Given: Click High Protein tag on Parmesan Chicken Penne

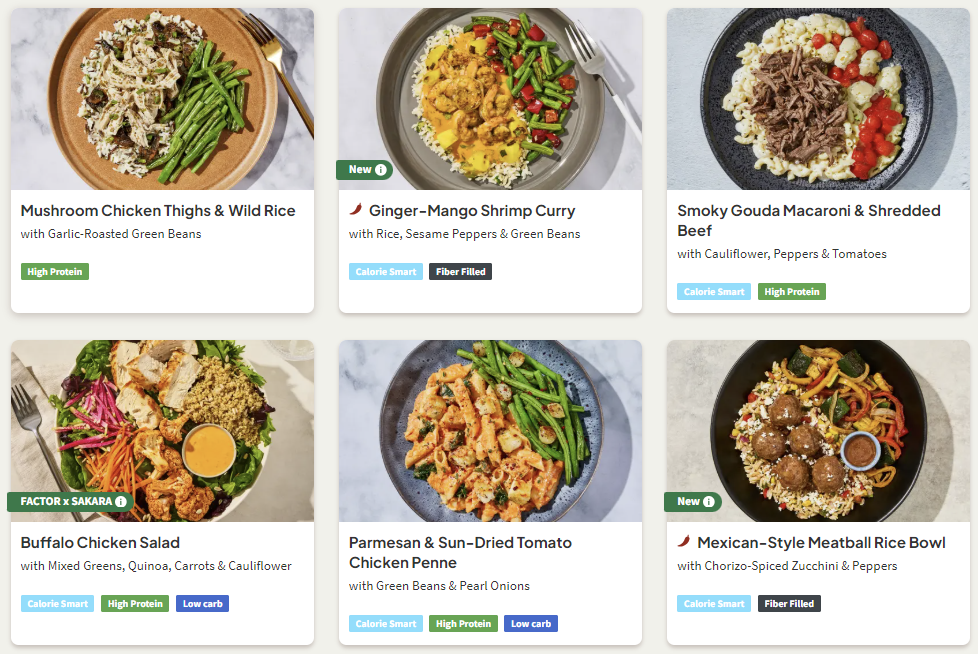Looking at the screenshot, I should pyautogui.click(x=462, y=624).
